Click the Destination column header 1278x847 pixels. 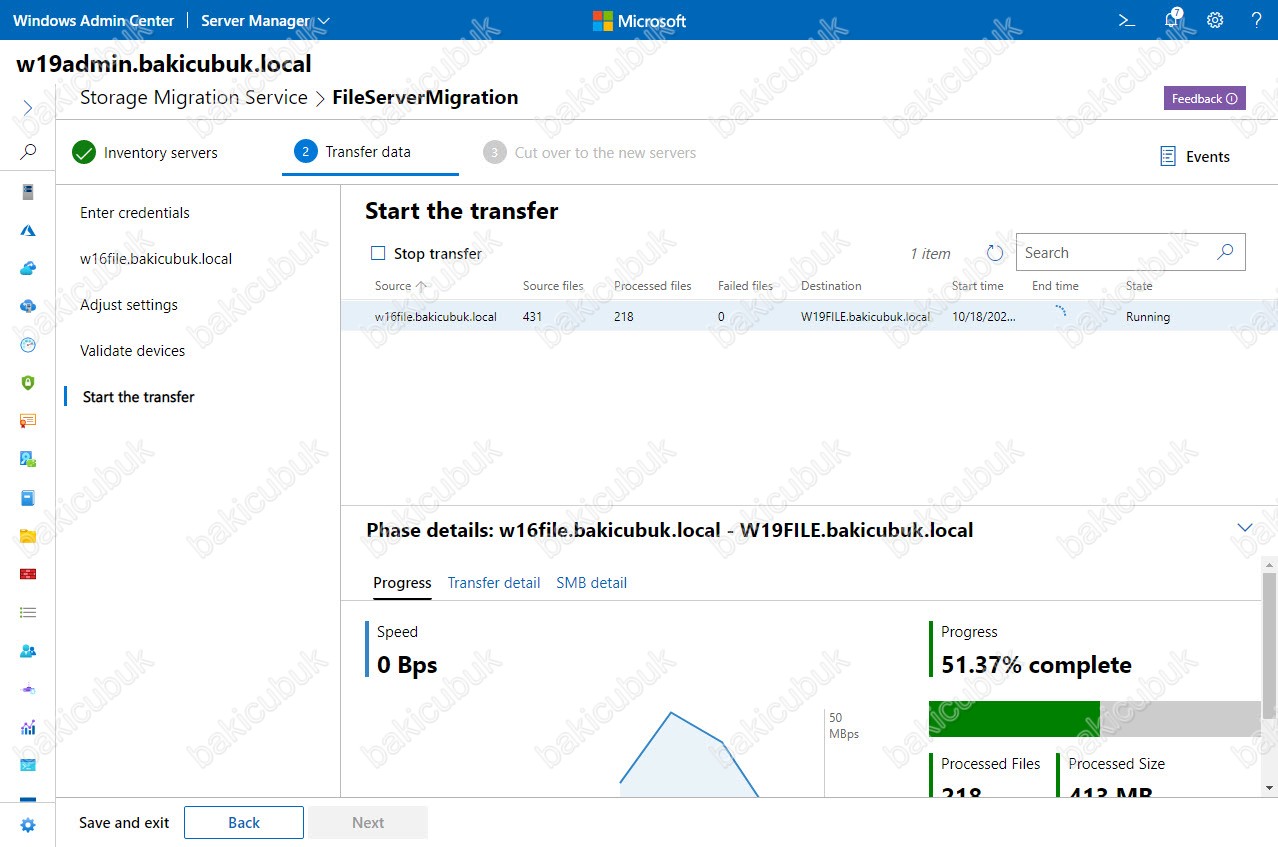pos(831,286)
